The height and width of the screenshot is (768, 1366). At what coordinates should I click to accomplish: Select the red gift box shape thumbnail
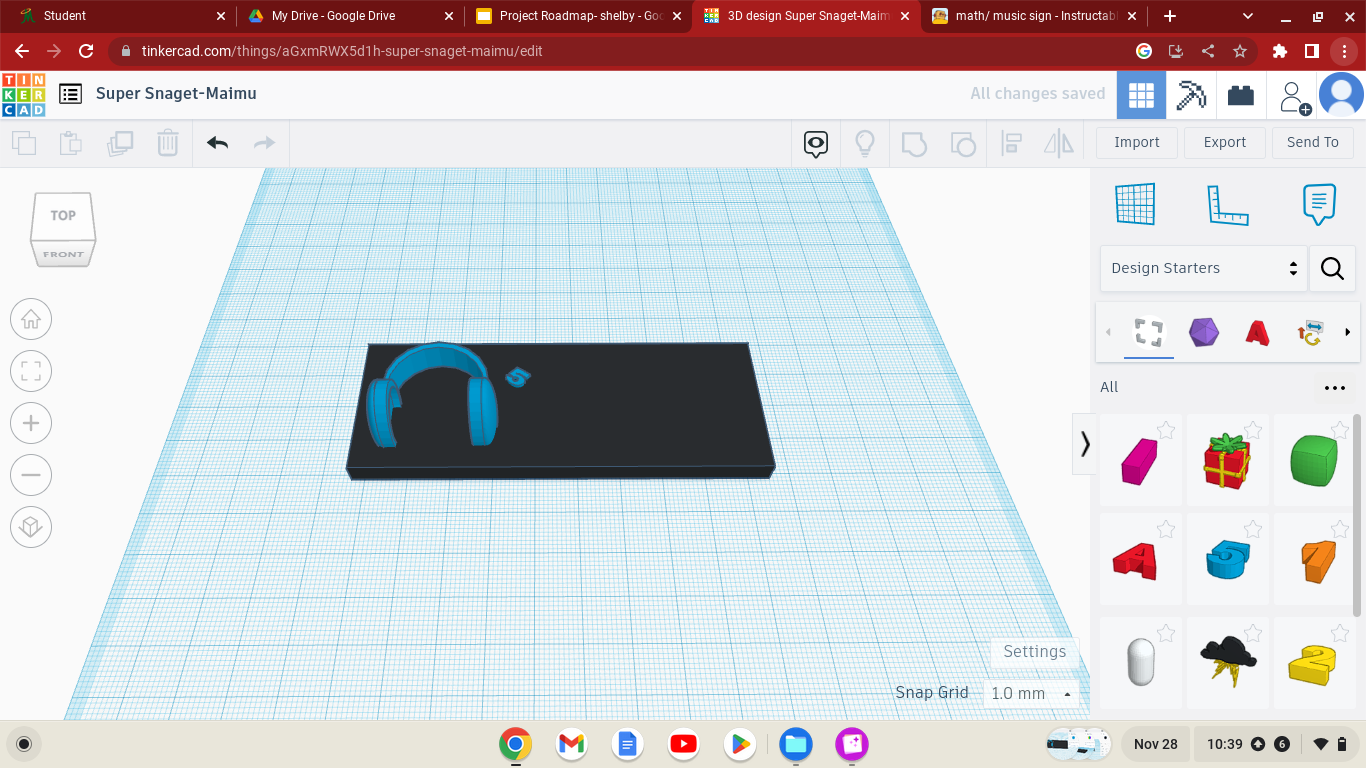click(x=1228, y=460)
